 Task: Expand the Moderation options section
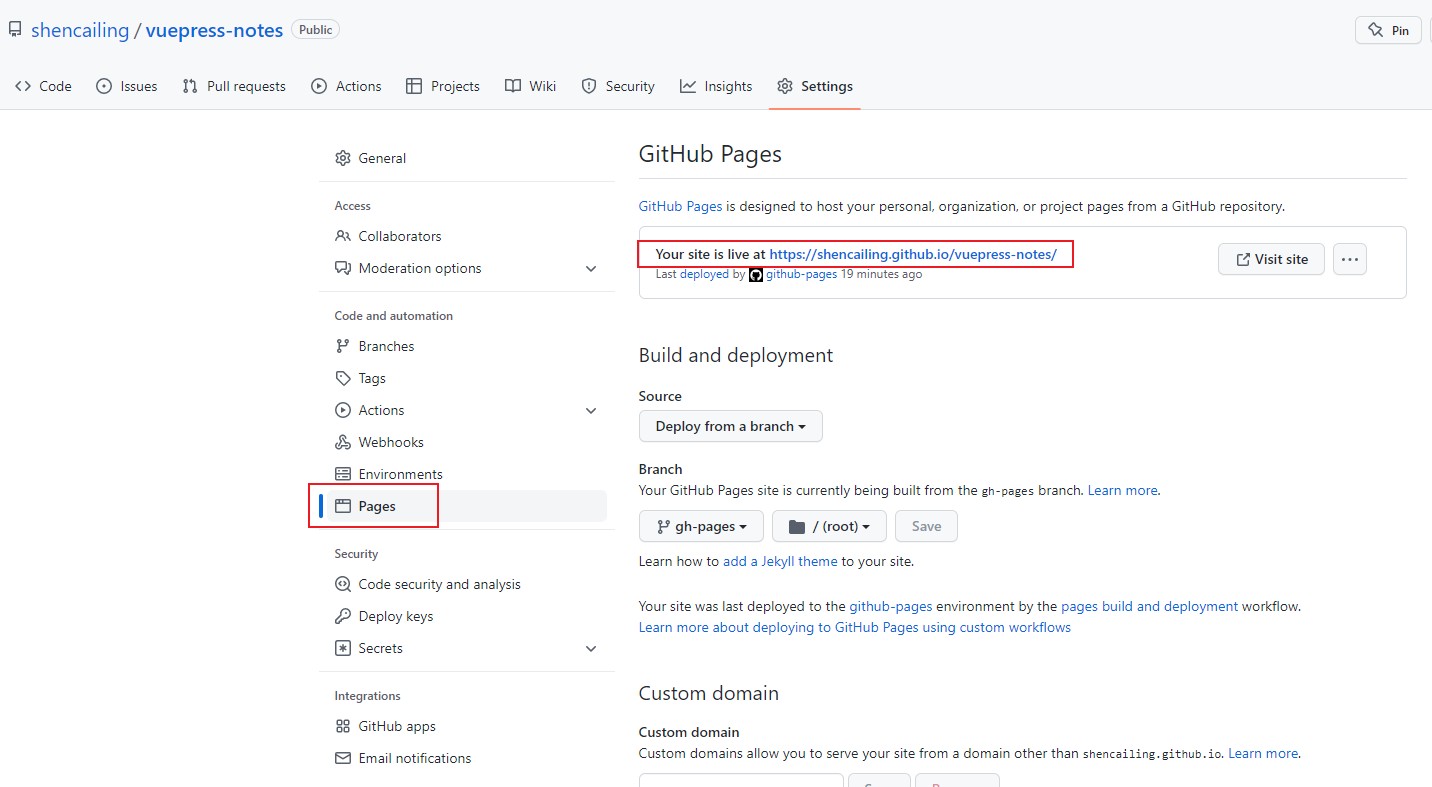pos(591,268)
